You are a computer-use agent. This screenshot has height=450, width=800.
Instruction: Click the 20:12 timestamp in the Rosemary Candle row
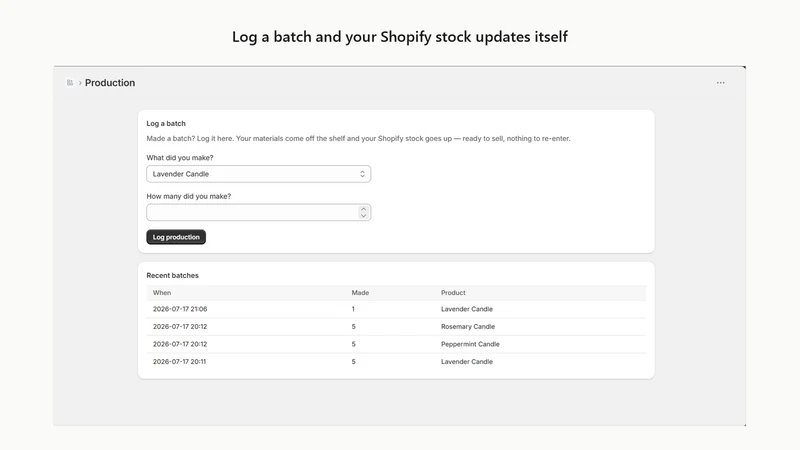pos(180,327)
